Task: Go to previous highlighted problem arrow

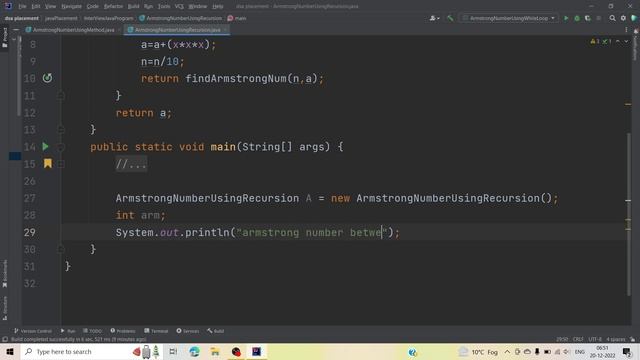Action: [x=618, y=41]
